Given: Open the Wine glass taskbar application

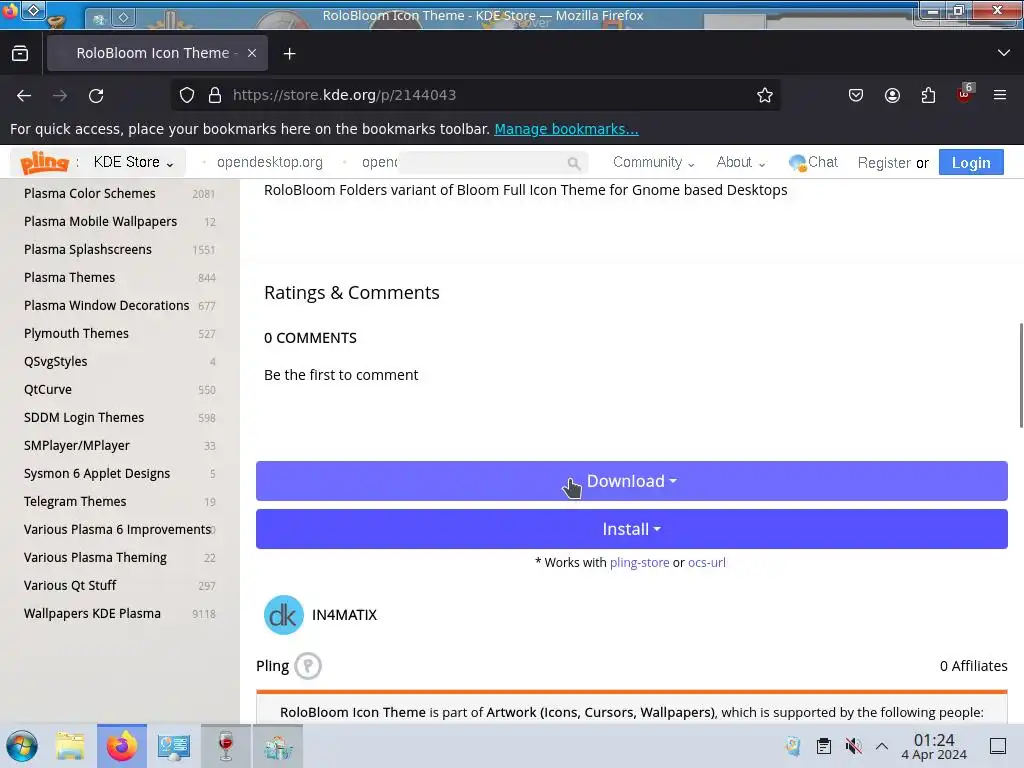Looking at the screenshot, I should (226, 746).
